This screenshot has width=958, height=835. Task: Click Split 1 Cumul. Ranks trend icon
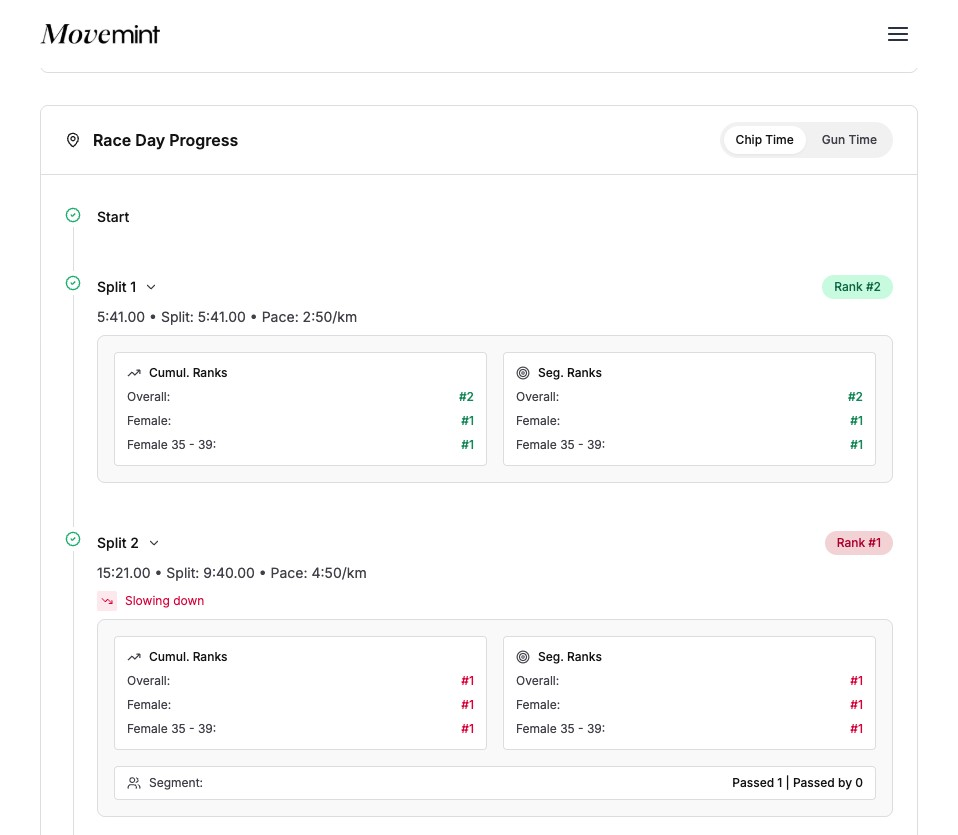tap(134, 373)
